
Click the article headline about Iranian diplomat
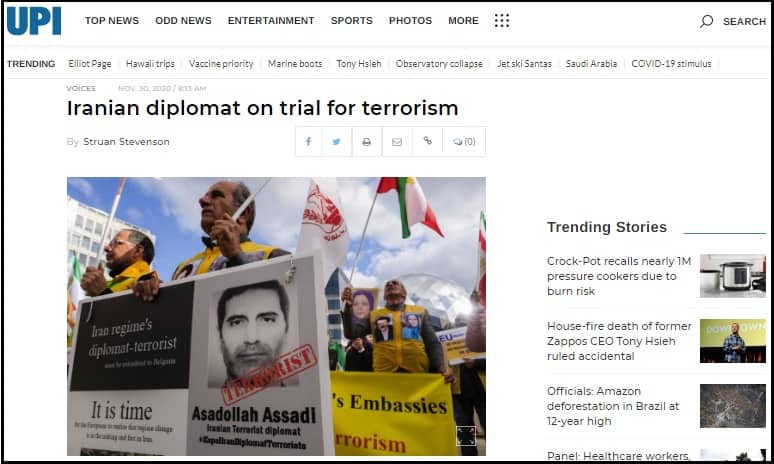click(263, 108)
